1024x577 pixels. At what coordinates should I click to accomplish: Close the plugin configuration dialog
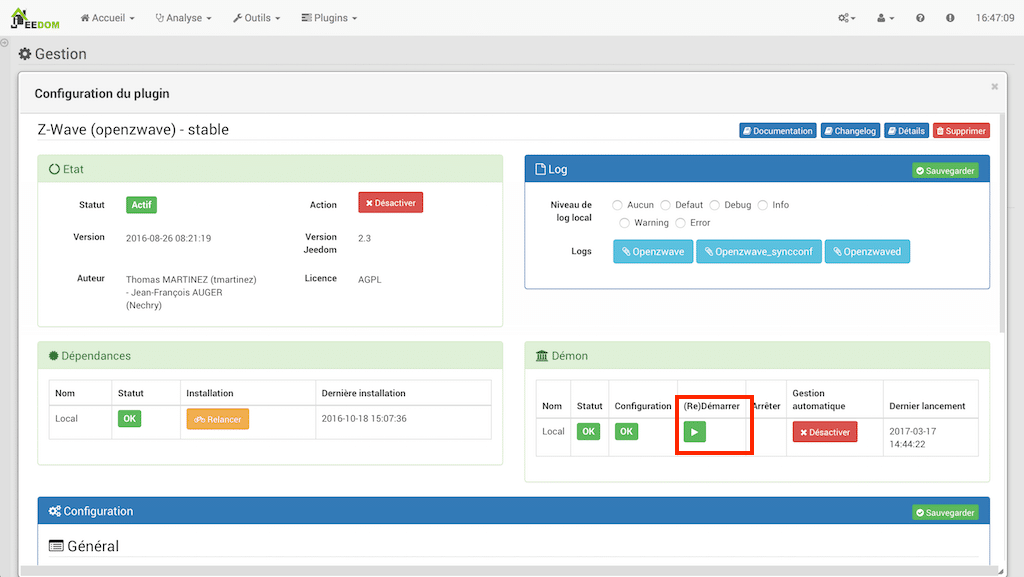click(x=994, y=87)
